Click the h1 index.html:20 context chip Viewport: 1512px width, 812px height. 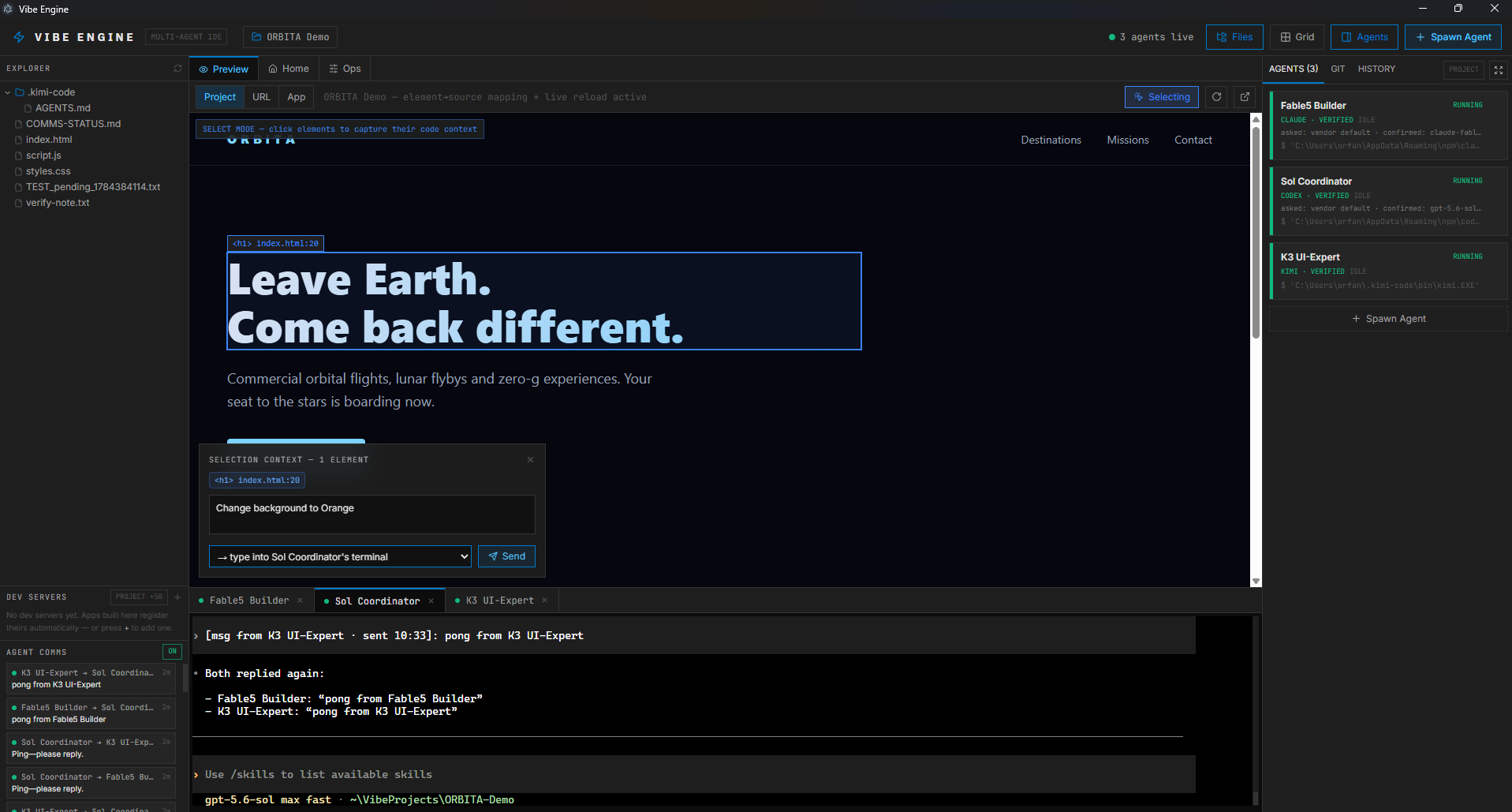coord(257,480)
